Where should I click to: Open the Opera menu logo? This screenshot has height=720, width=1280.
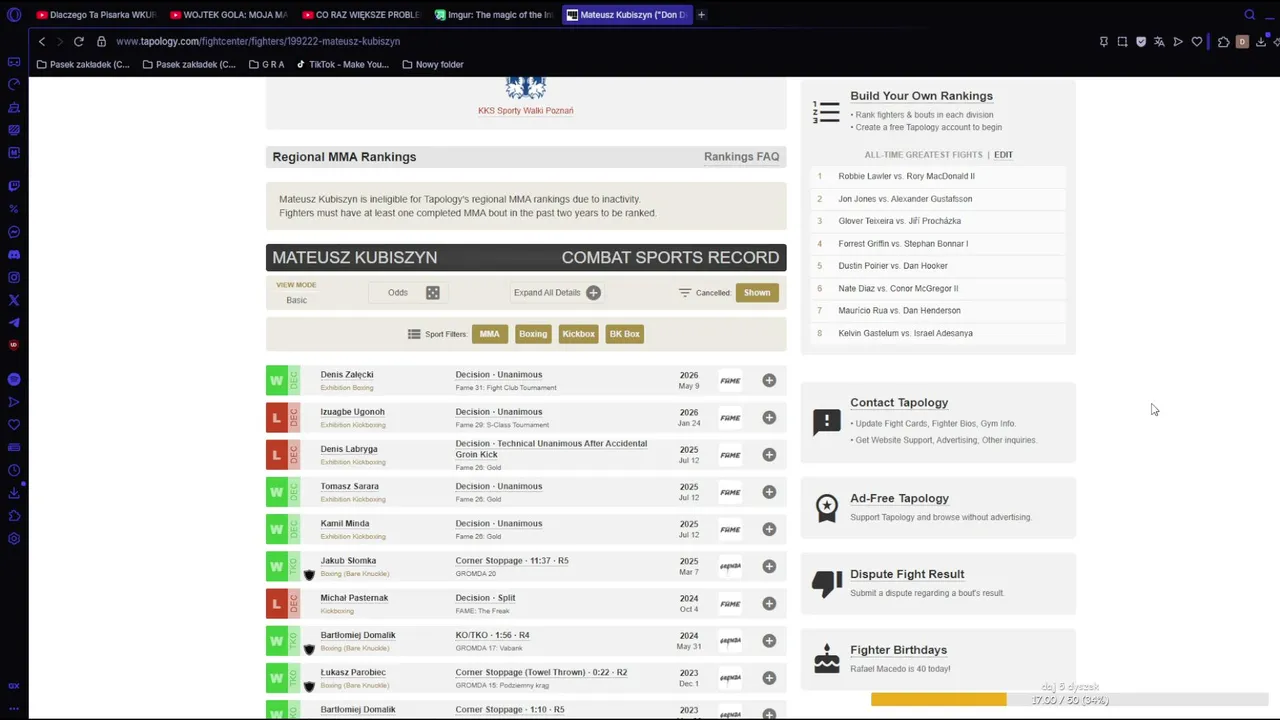tap(14, 15)
